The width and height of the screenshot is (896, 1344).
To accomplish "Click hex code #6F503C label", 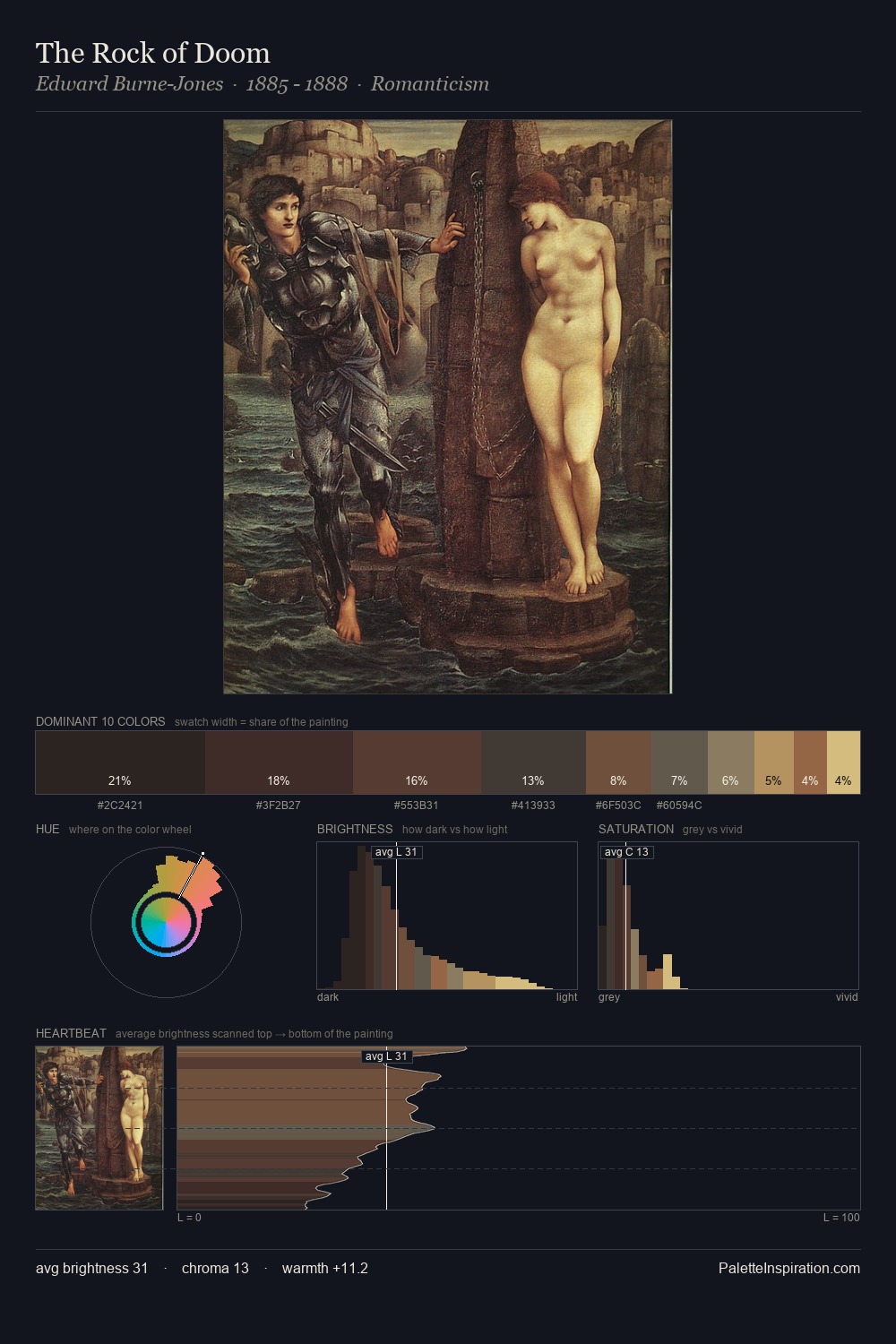I will [x=618, y=806].
